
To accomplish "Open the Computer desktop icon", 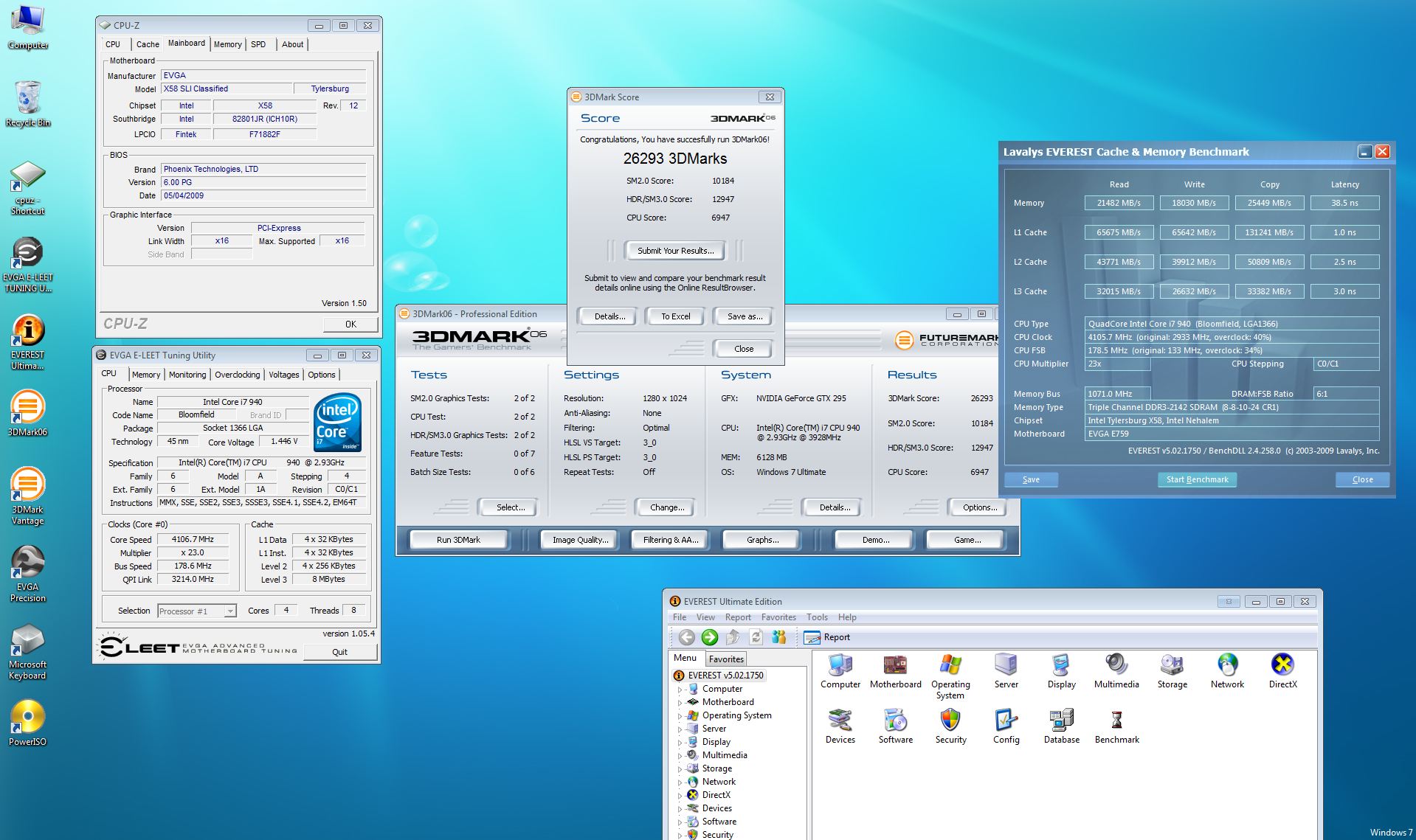I will [28, 28].
